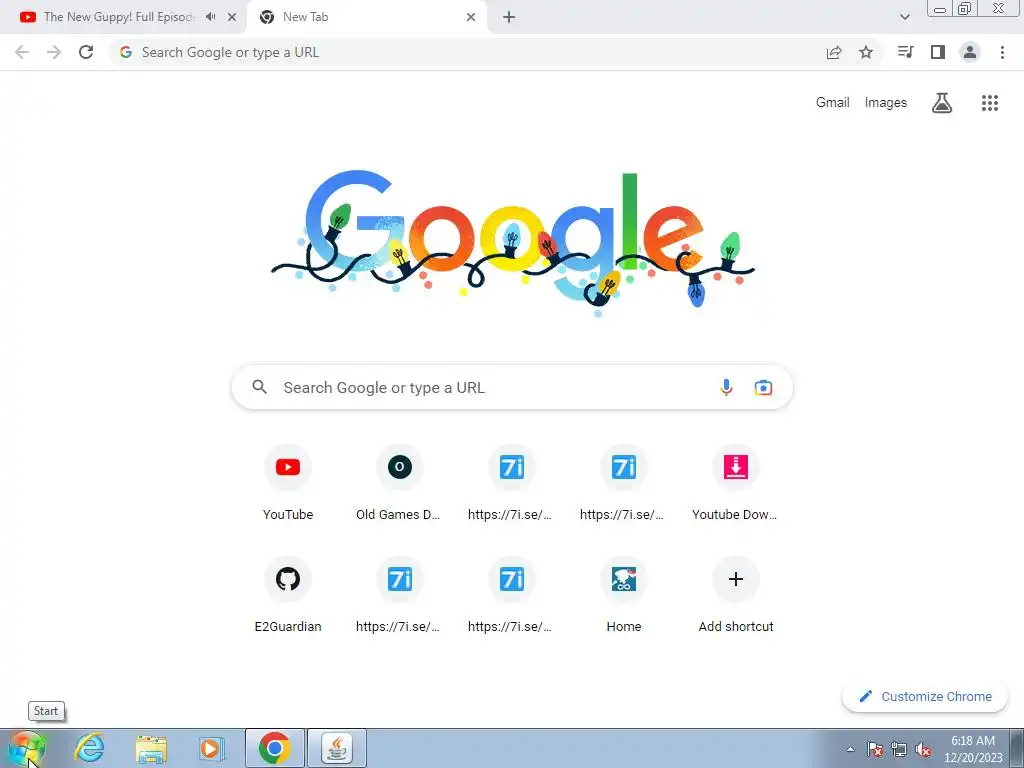Bookmark this tab with the star icon
This screenshot has width=1024, height=768.
point(866,52)
